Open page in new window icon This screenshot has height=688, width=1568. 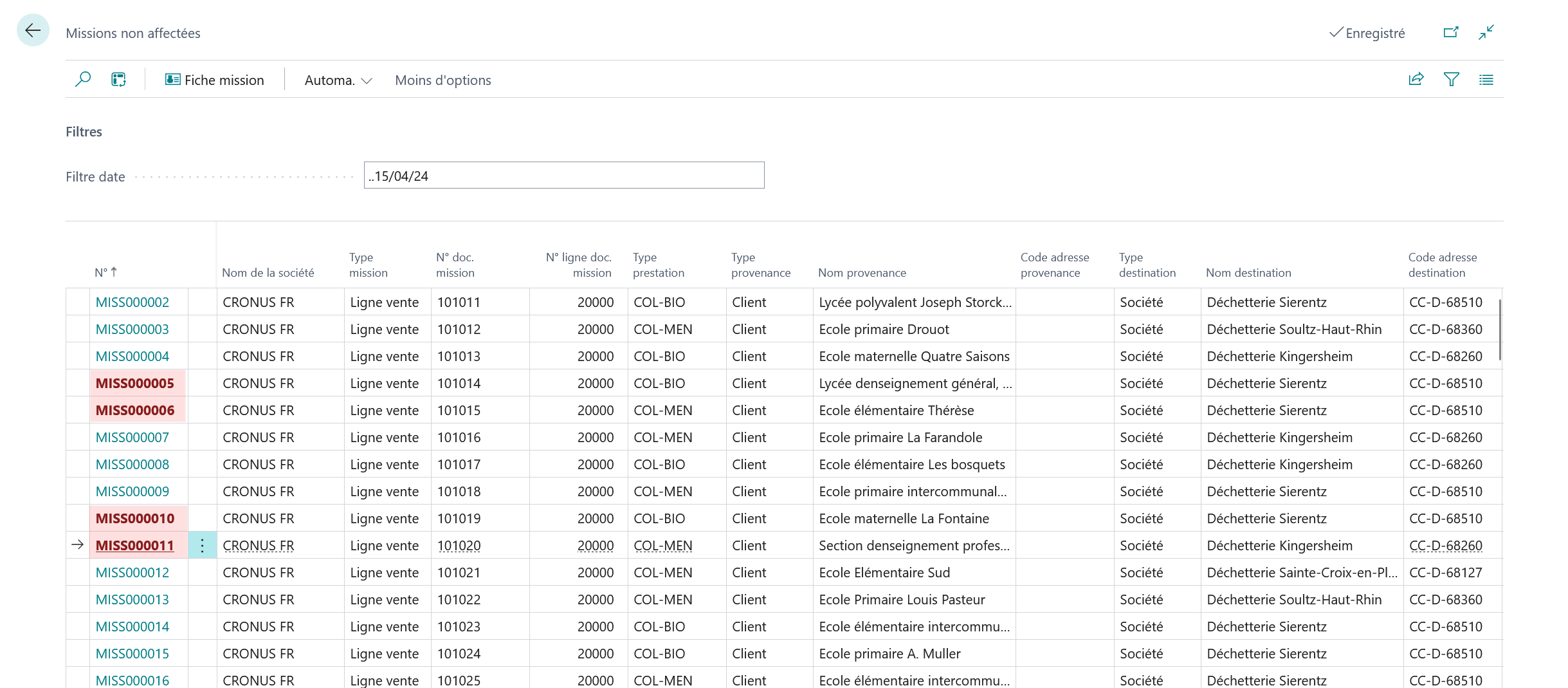pos(1451,32)
